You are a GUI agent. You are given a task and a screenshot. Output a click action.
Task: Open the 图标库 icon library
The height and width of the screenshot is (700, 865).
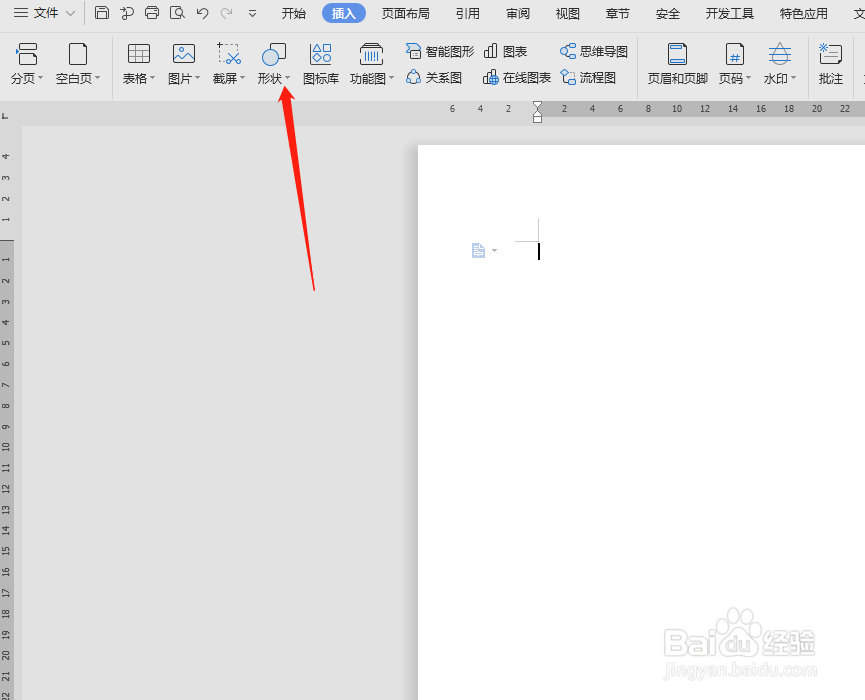(x=321, y=65)
